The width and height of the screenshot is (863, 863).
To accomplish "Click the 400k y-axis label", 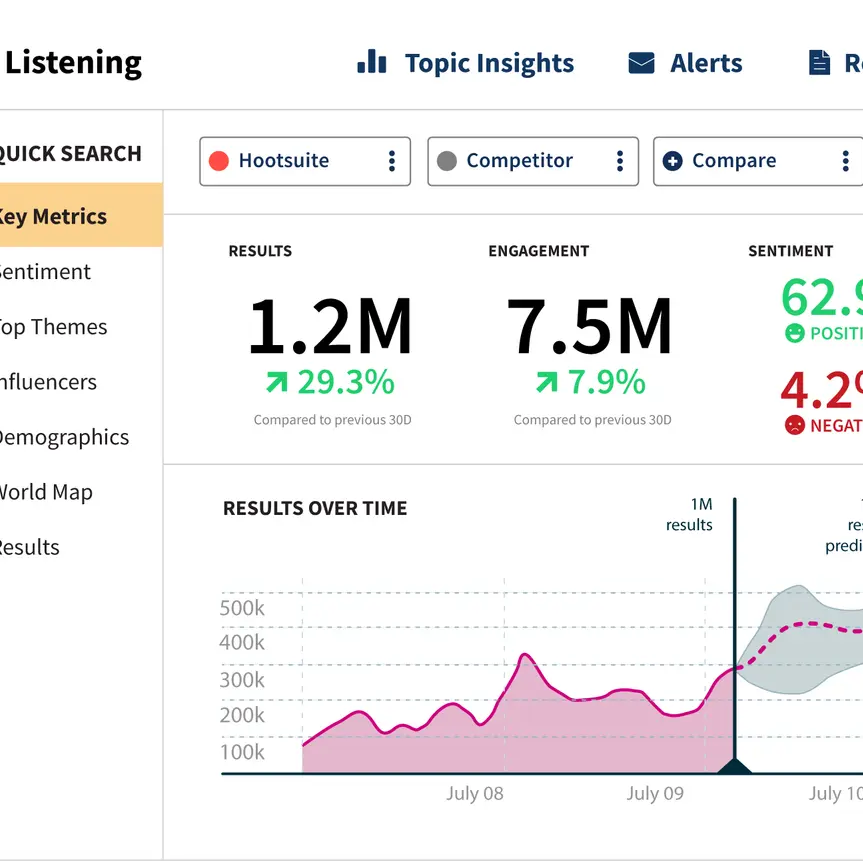I will point(242,642).
